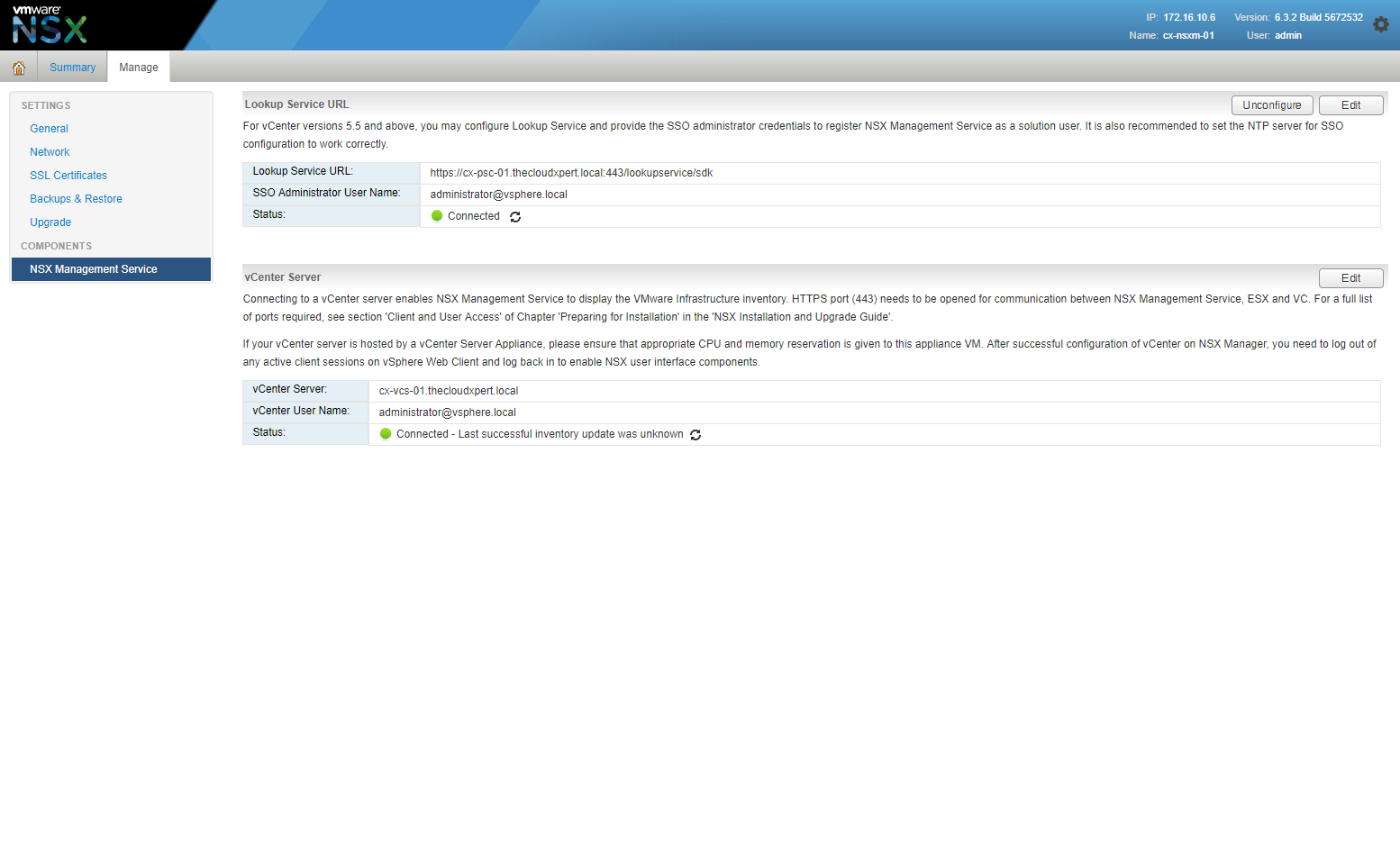
Task: Open the settings gear icon
Action: [x=1380, y=25]
